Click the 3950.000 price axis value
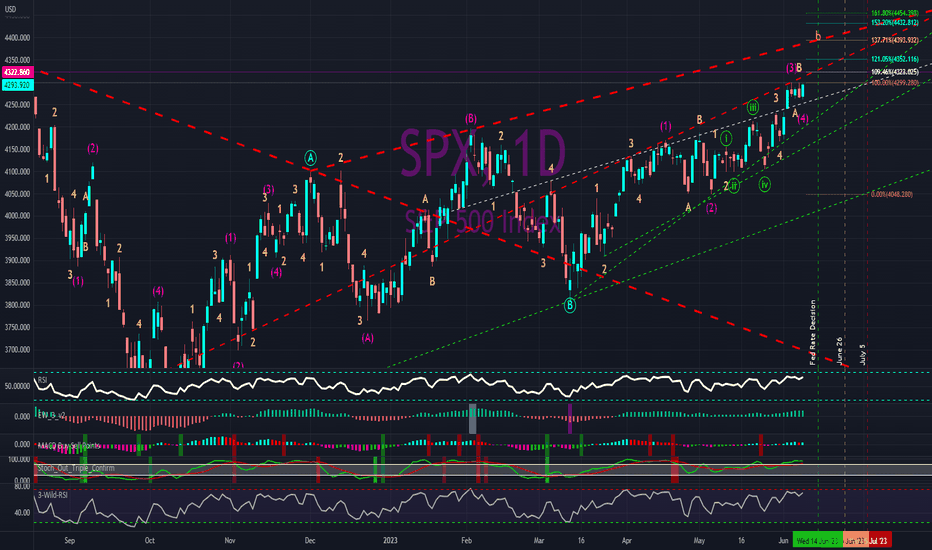The width and height of the screenshot is (932, 550). tap(17, 238)
